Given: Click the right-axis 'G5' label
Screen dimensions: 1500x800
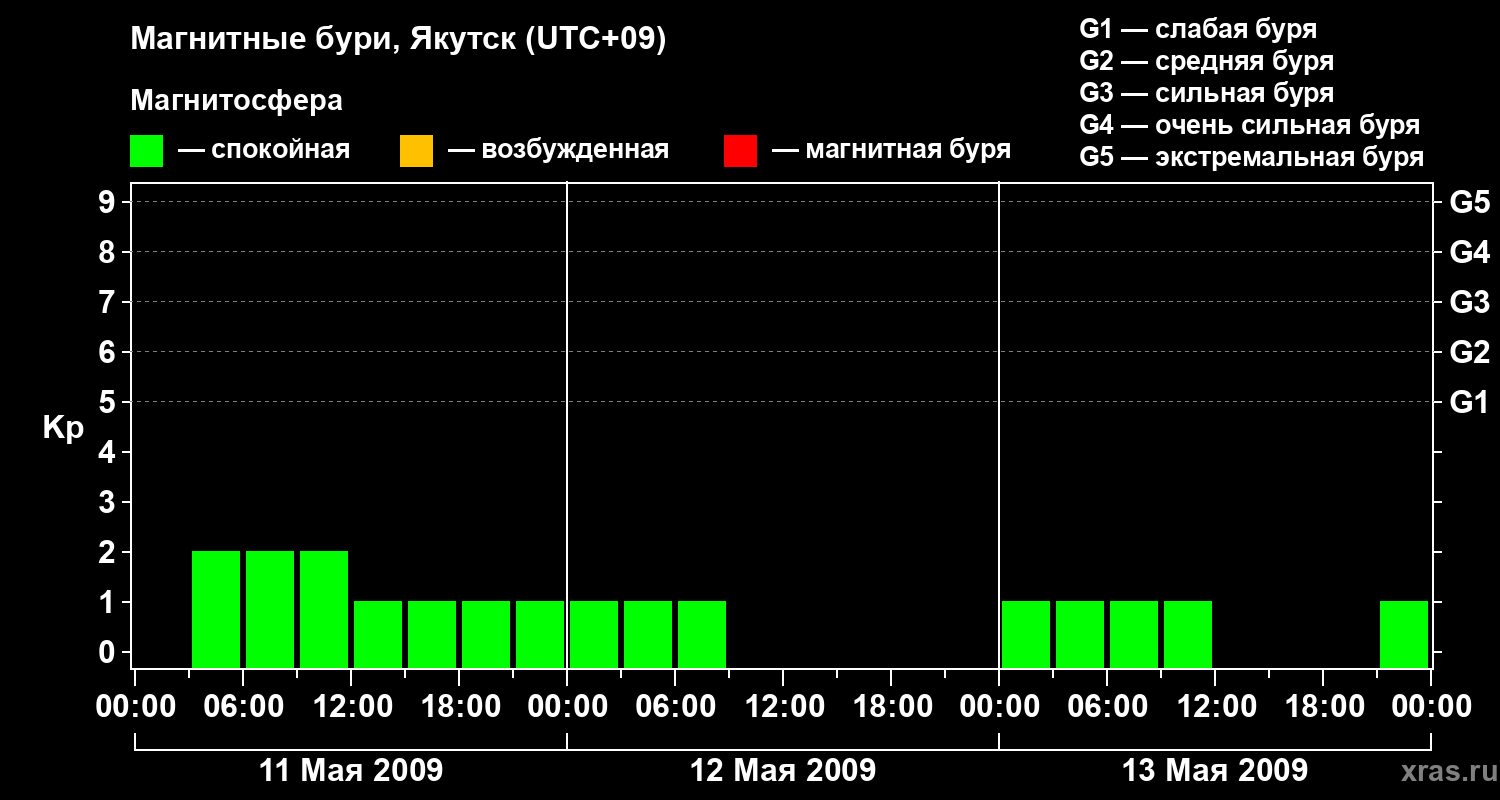Looking at the screenshot, I should 1469,203.
